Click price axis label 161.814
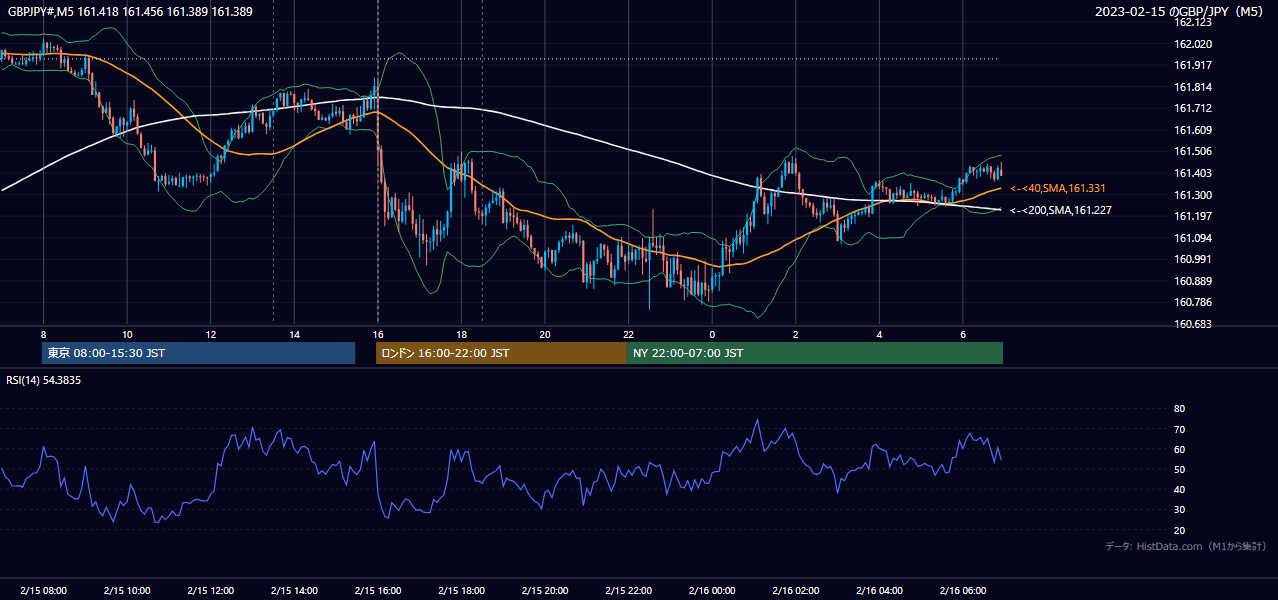This screenshot has width=1278, height=600. (x=1192, y=87)
